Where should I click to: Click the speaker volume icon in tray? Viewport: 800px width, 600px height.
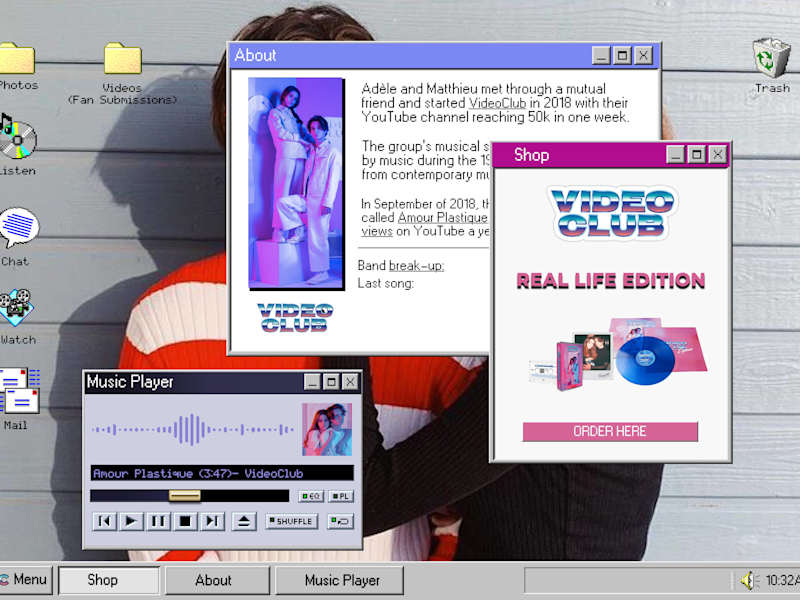(x=747, y=580)
